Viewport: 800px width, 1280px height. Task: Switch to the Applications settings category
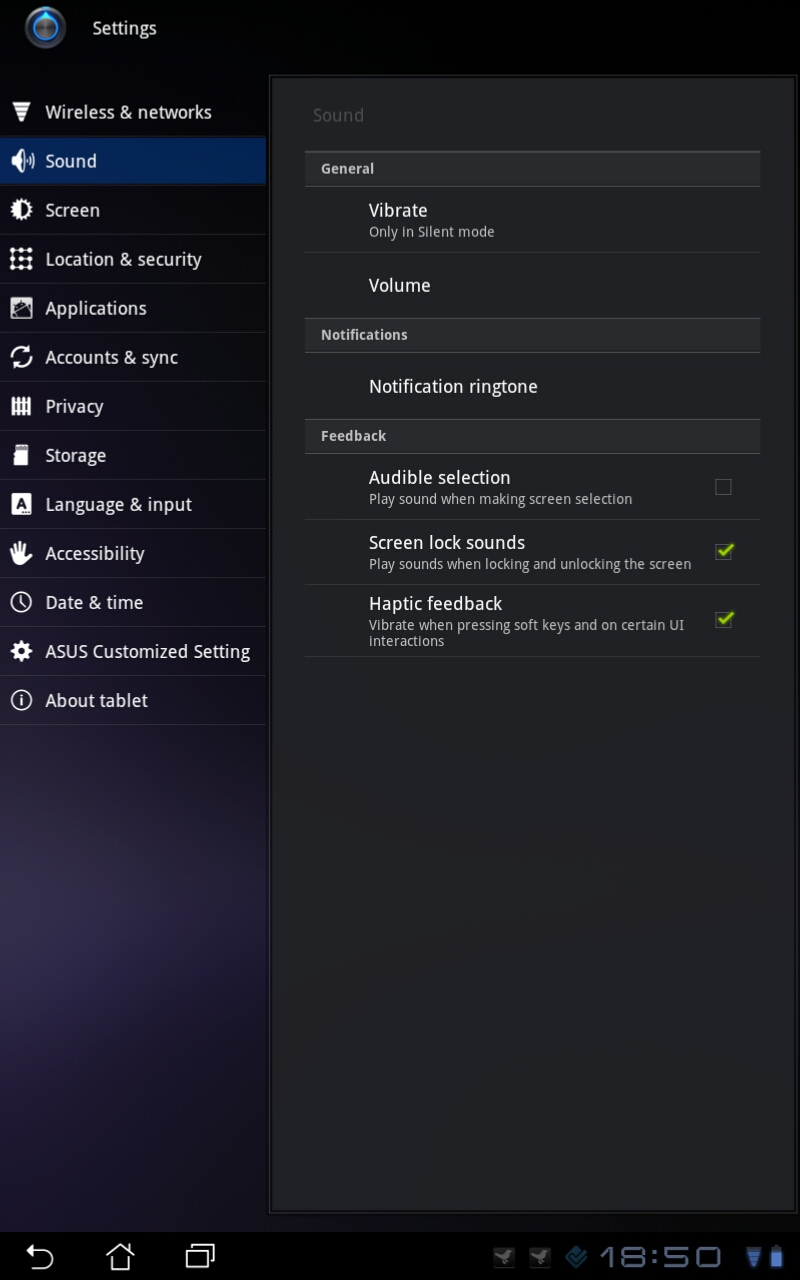click(96, 308)
